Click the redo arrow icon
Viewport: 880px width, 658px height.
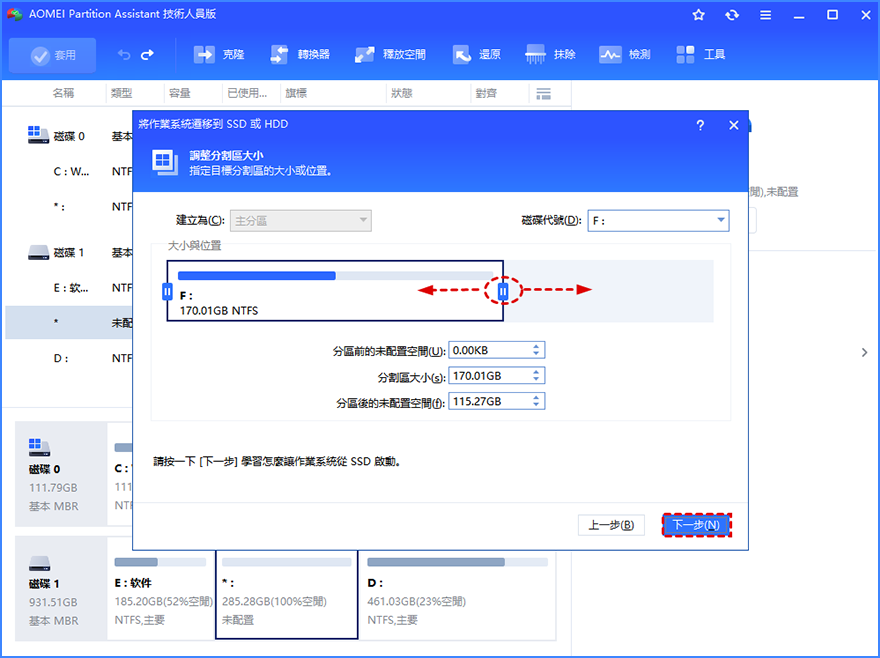(x=148, y=54)
